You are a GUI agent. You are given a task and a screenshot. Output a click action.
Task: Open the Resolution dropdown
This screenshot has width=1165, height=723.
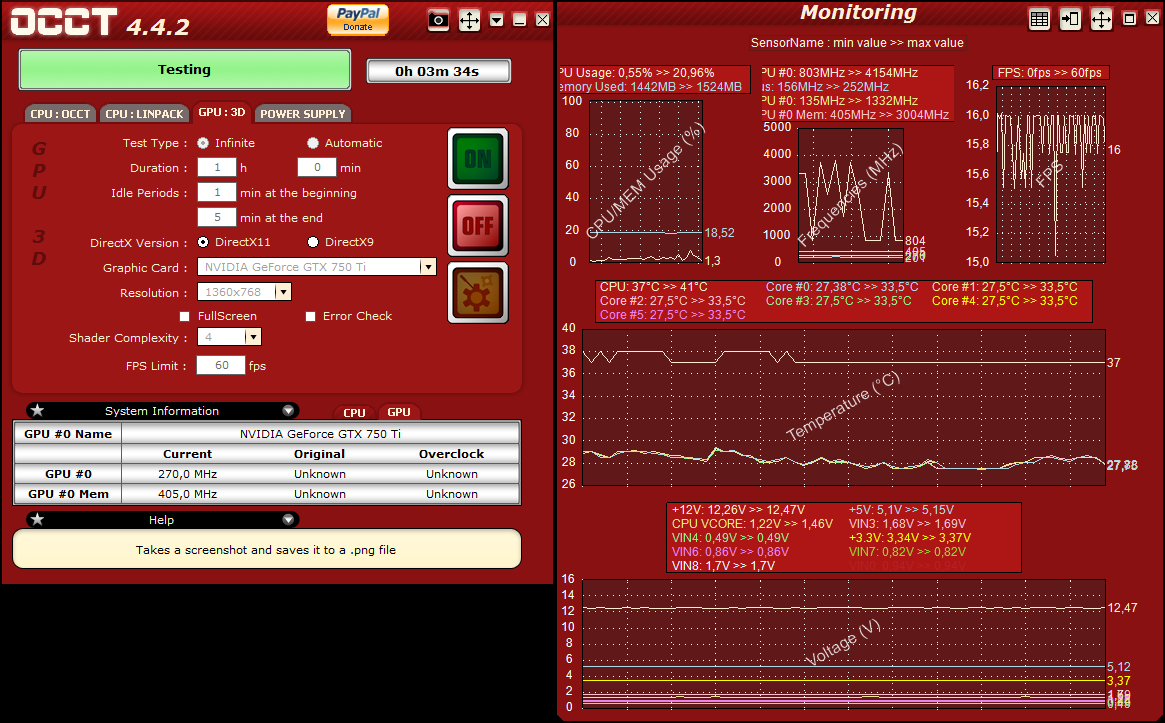[282, 292]
